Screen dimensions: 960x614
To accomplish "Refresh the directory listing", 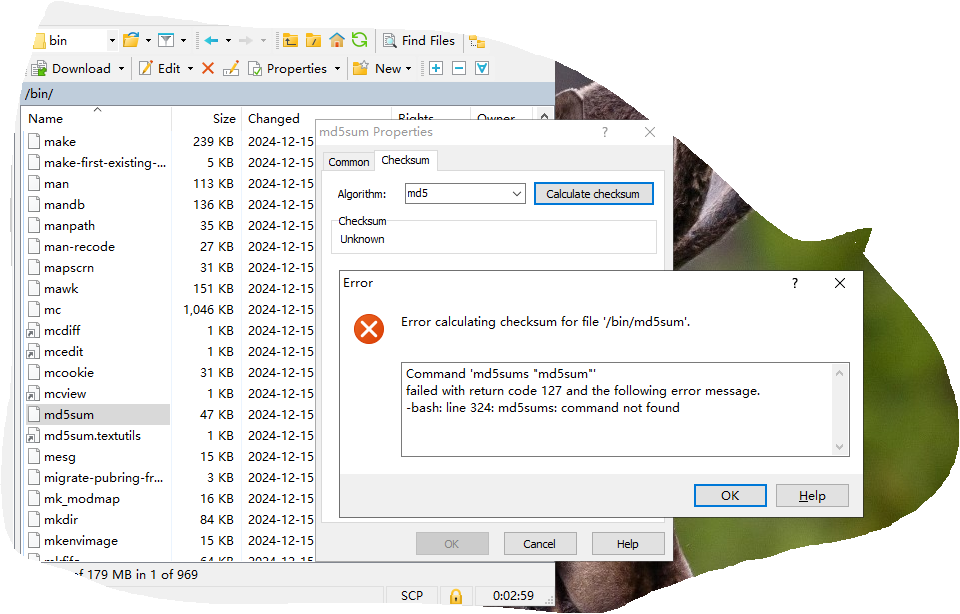I will pyautogui.click(x=360, y=40).
